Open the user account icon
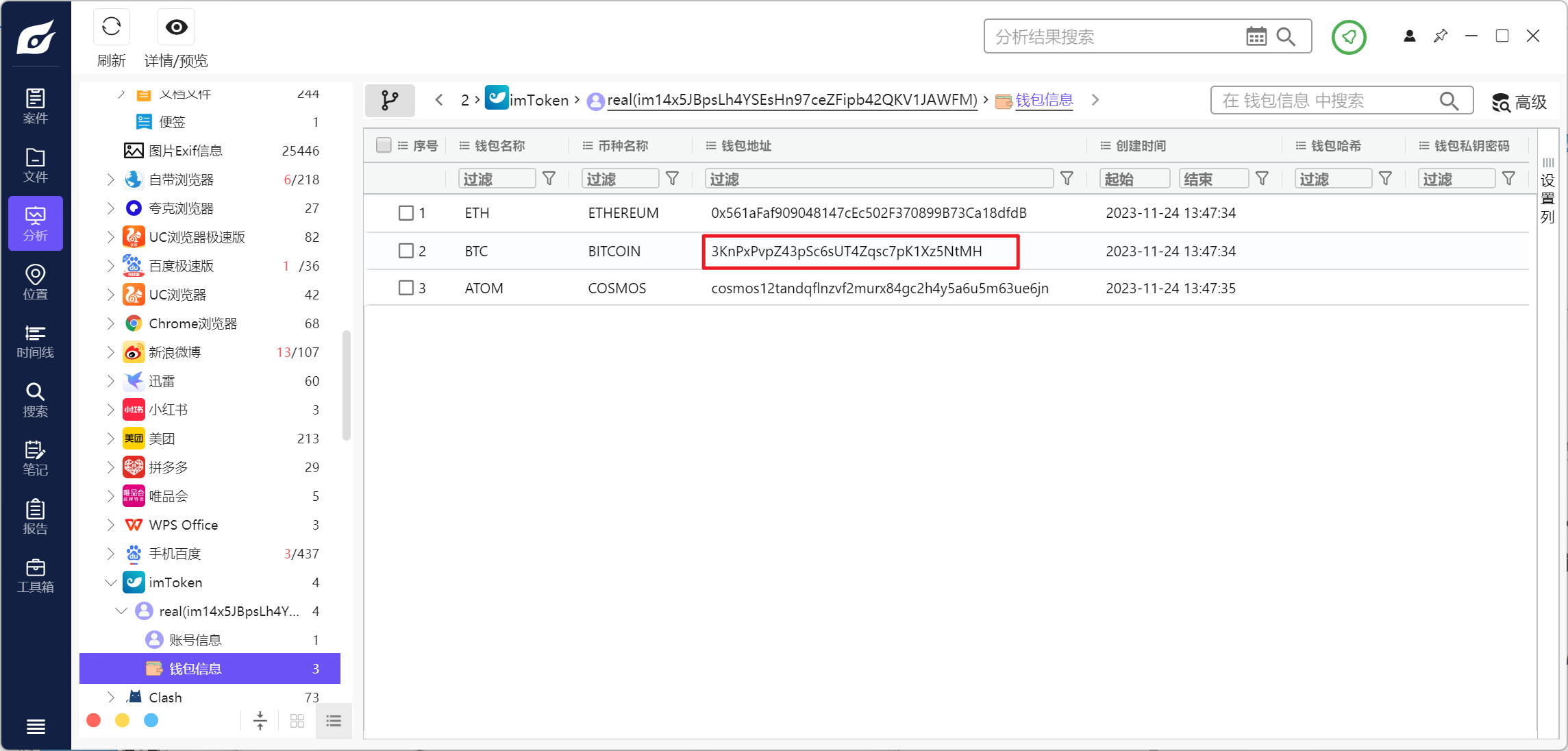1568x751 pixels. pyautogui.click(x=1409, y=36)
